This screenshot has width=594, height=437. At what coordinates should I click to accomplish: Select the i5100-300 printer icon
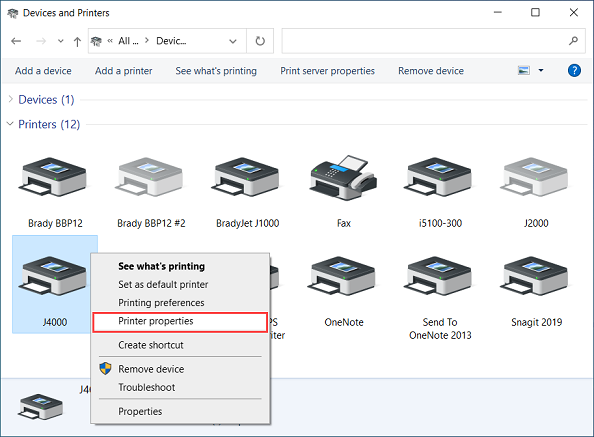pos(438,176)
